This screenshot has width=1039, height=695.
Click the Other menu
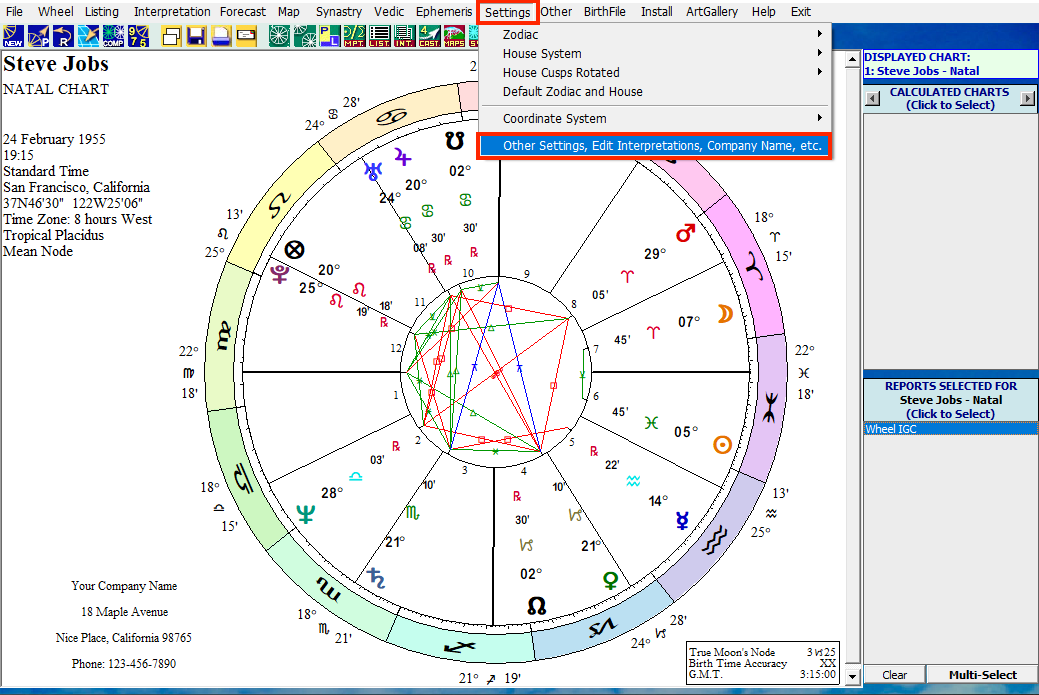tap(556, 12)
